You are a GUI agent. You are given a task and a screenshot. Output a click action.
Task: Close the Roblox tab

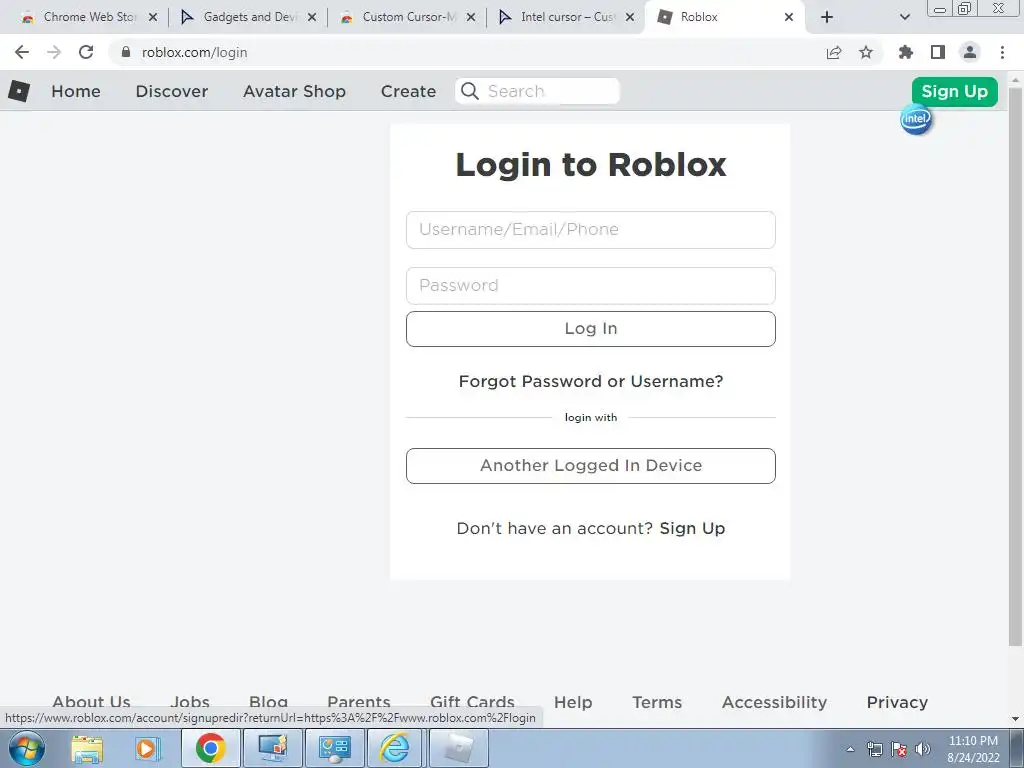pyautogui.click(x=789, y=17)
